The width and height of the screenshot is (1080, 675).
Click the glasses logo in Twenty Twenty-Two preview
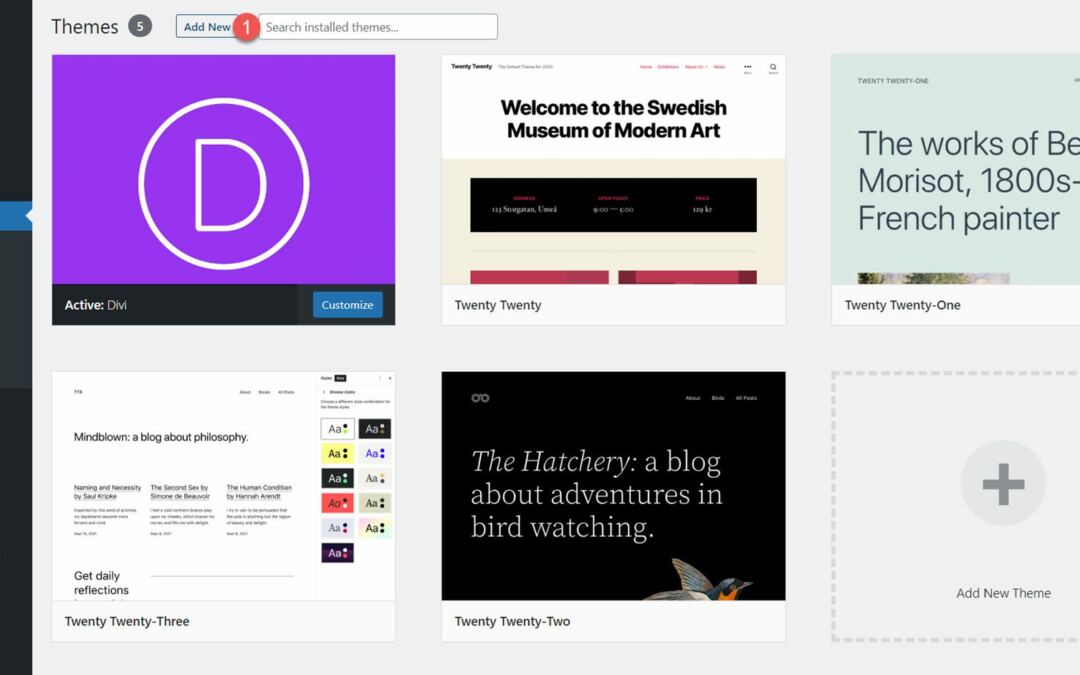click(x=480, y=398)
